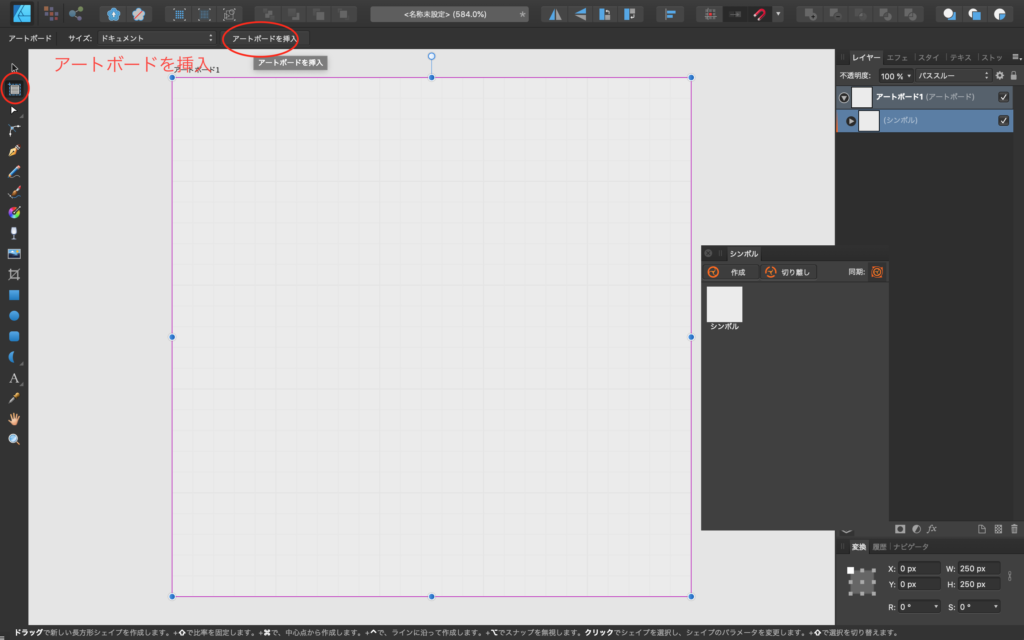Select the Rectangle tool
The height and width of the screenshot is (640, 1024).
[x=14, y=295]
